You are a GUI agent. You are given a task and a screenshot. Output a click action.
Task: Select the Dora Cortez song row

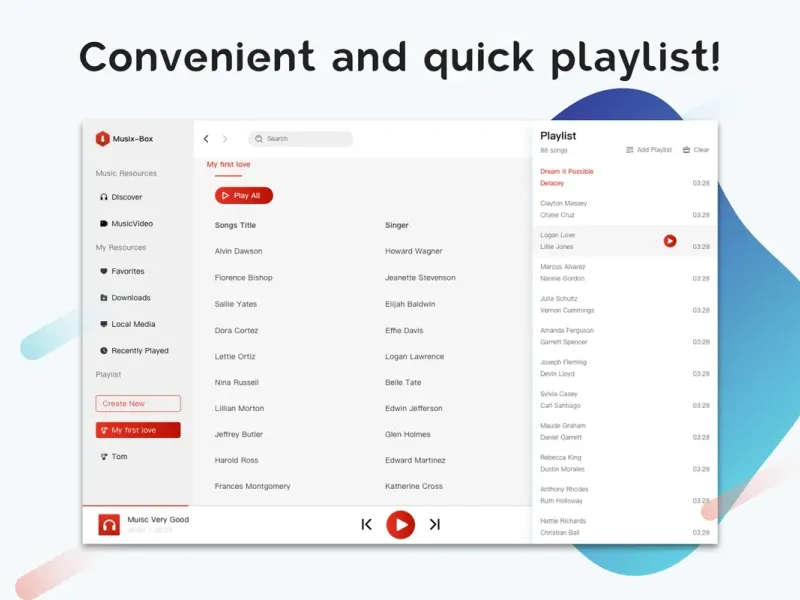pos(363,331)
